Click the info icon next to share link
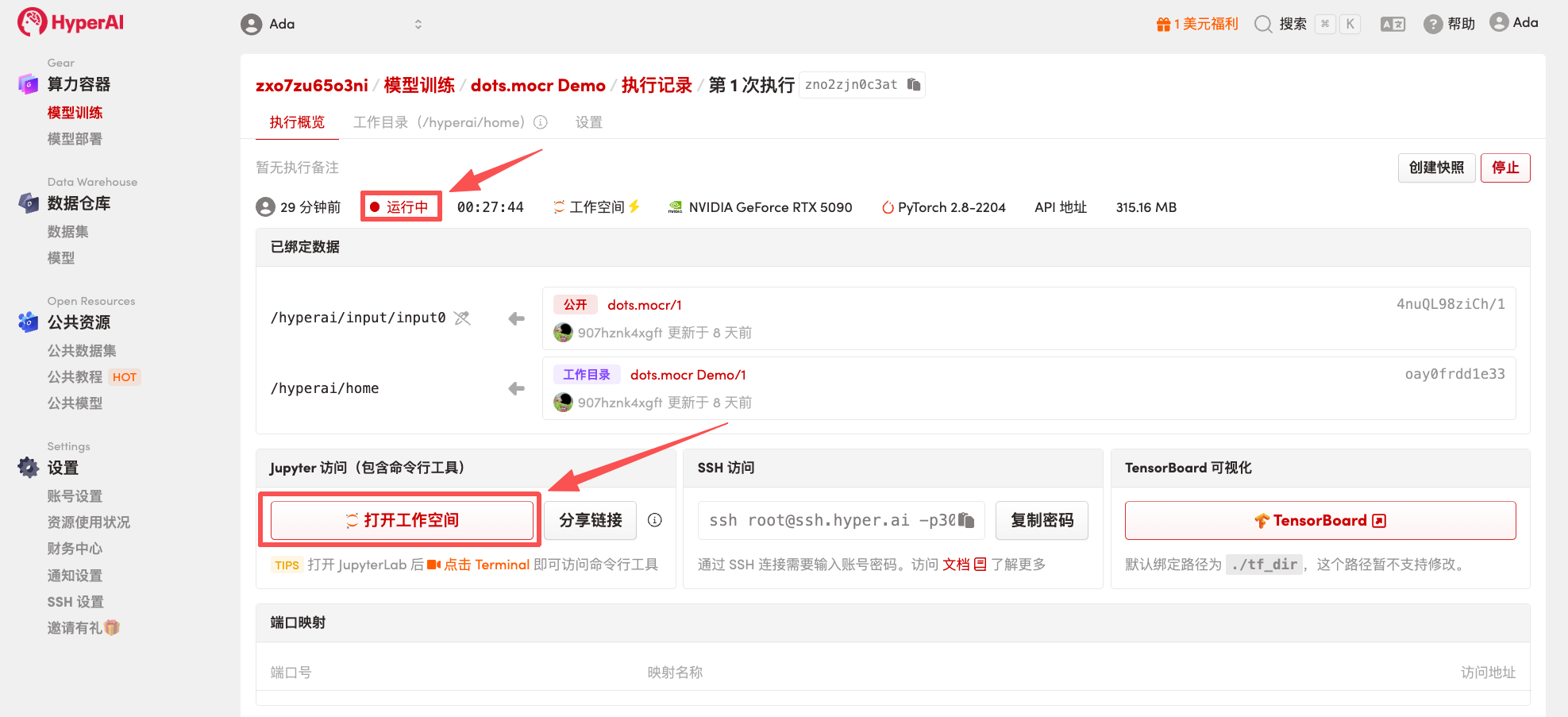The width and height of the screenshot is (1568, 717). (655, 520)
